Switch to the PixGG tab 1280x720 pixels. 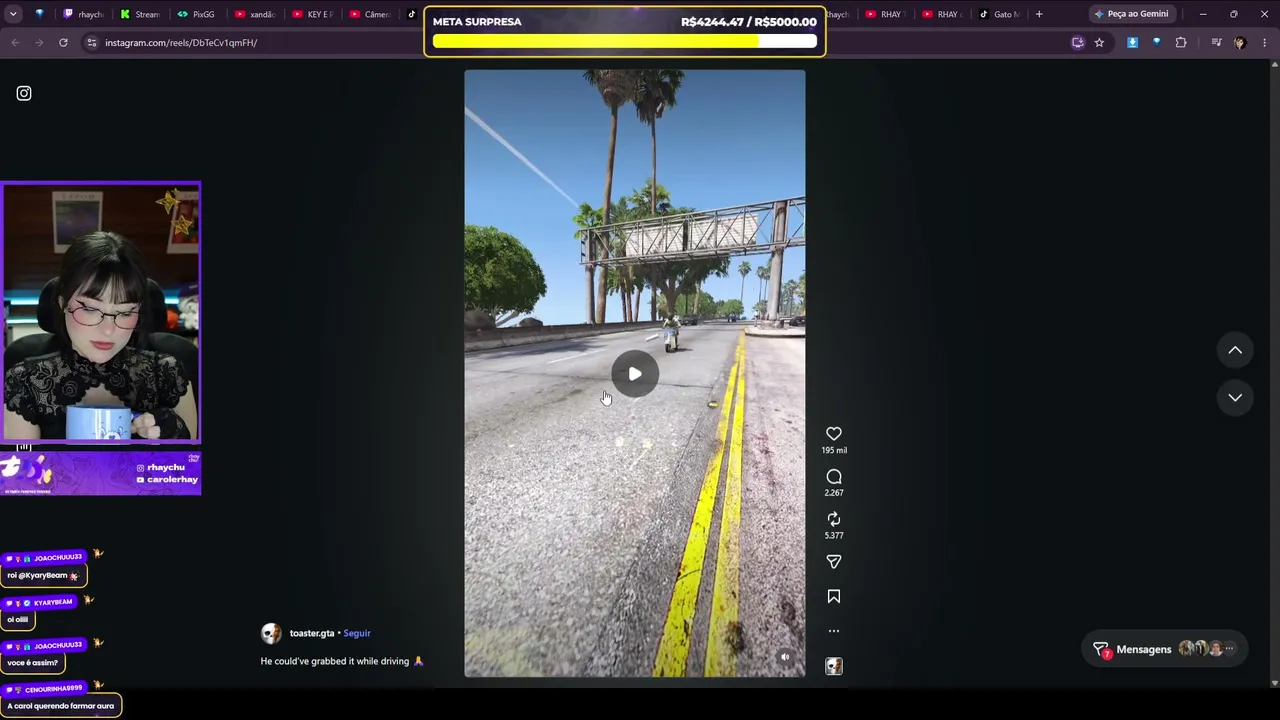(x=197, y=14)
